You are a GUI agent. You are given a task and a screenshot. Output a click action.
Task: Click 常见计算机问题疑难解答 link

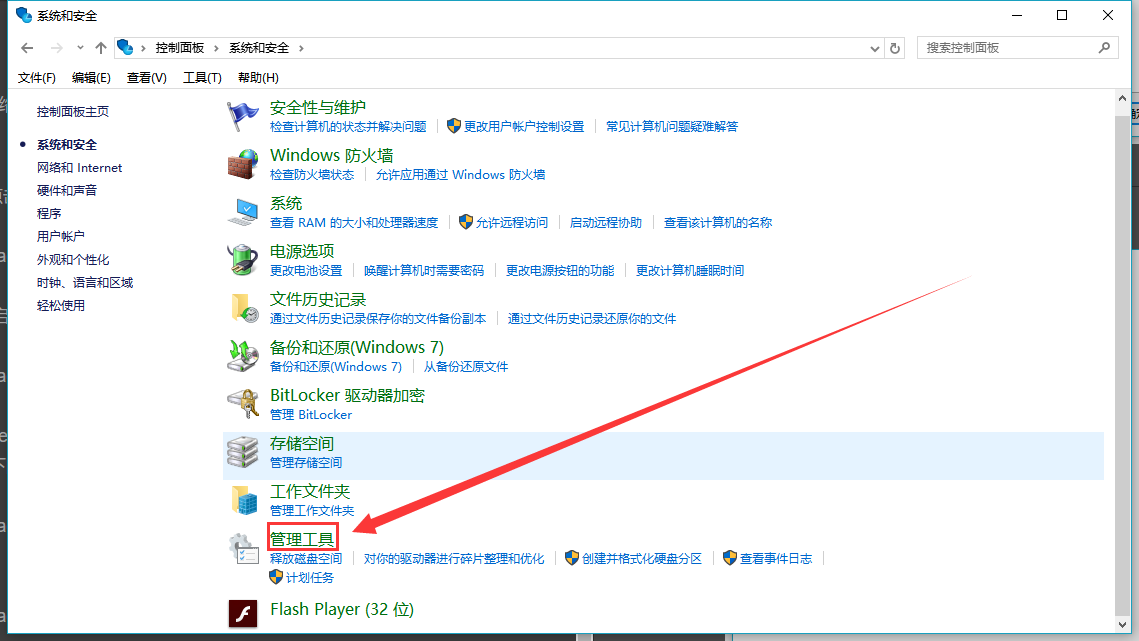[x=672, y=126]
